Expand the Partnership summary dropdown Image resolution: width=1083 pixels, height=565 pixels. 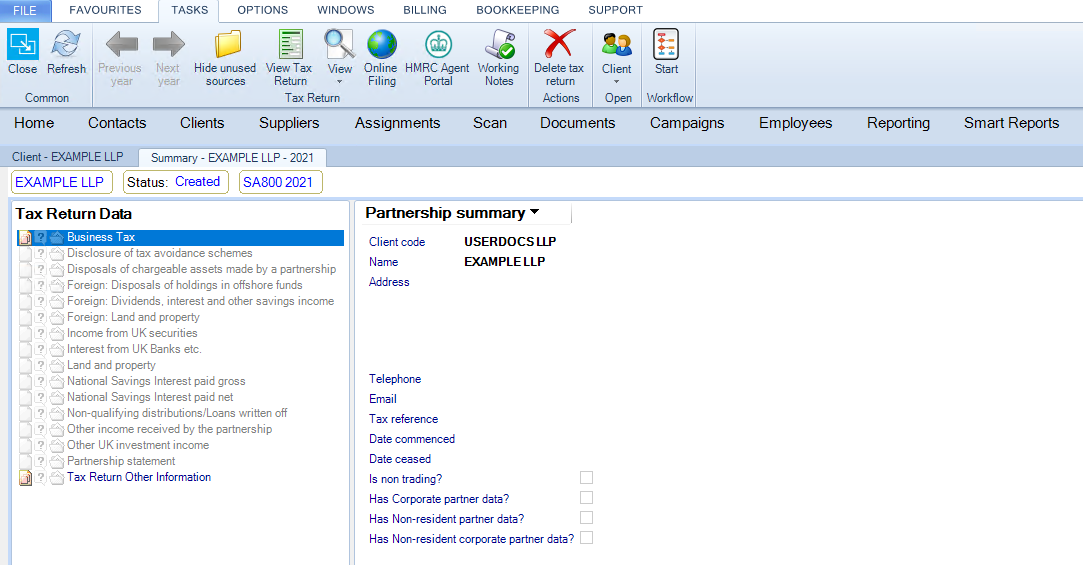click(x=535, y=213)
